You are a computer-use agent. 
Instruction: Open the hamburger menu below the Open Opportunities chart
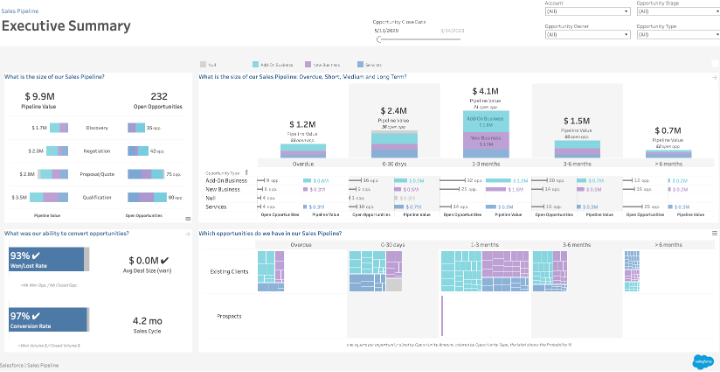click(x=188, y=219)
